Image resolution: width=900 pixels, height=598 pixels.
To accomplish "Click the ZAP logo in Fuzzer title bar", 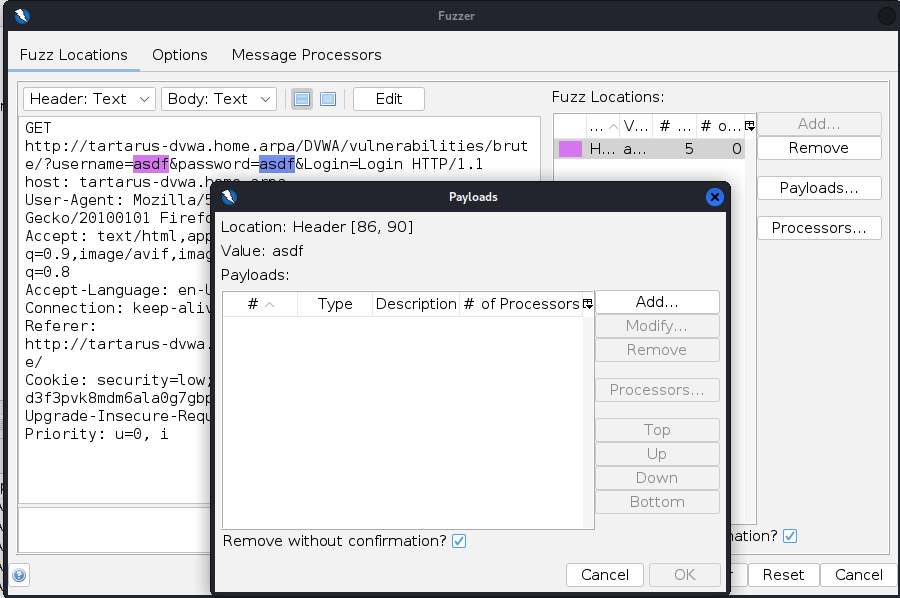I will pos(22,15).
